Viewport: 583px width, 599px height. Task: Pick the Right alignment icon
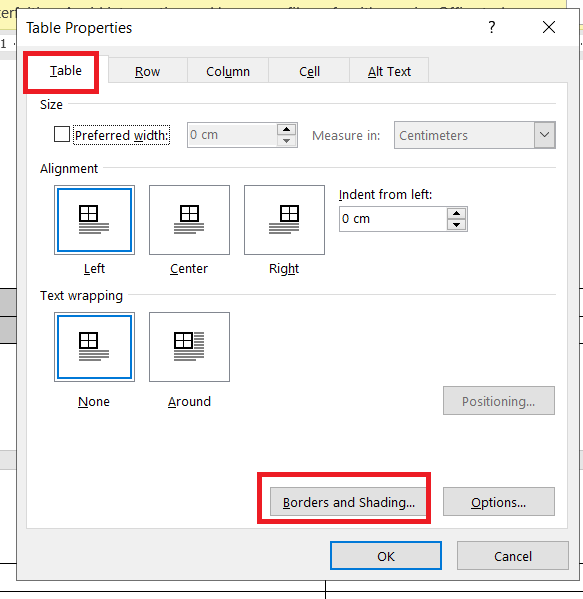[284, 220]
